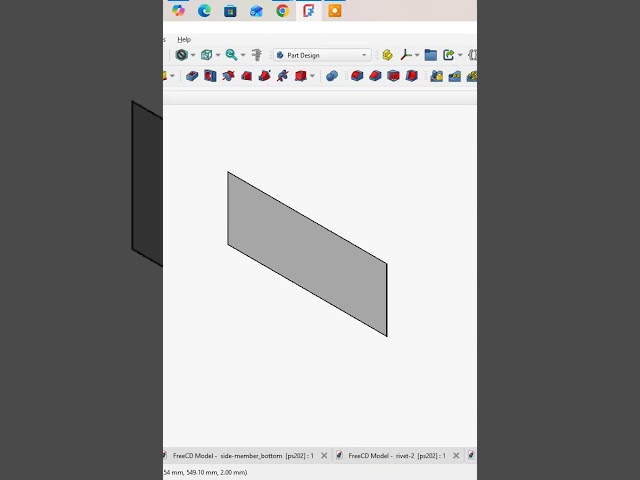
Task: Click the axis cross coordinate icon
Action: point(406,55)
